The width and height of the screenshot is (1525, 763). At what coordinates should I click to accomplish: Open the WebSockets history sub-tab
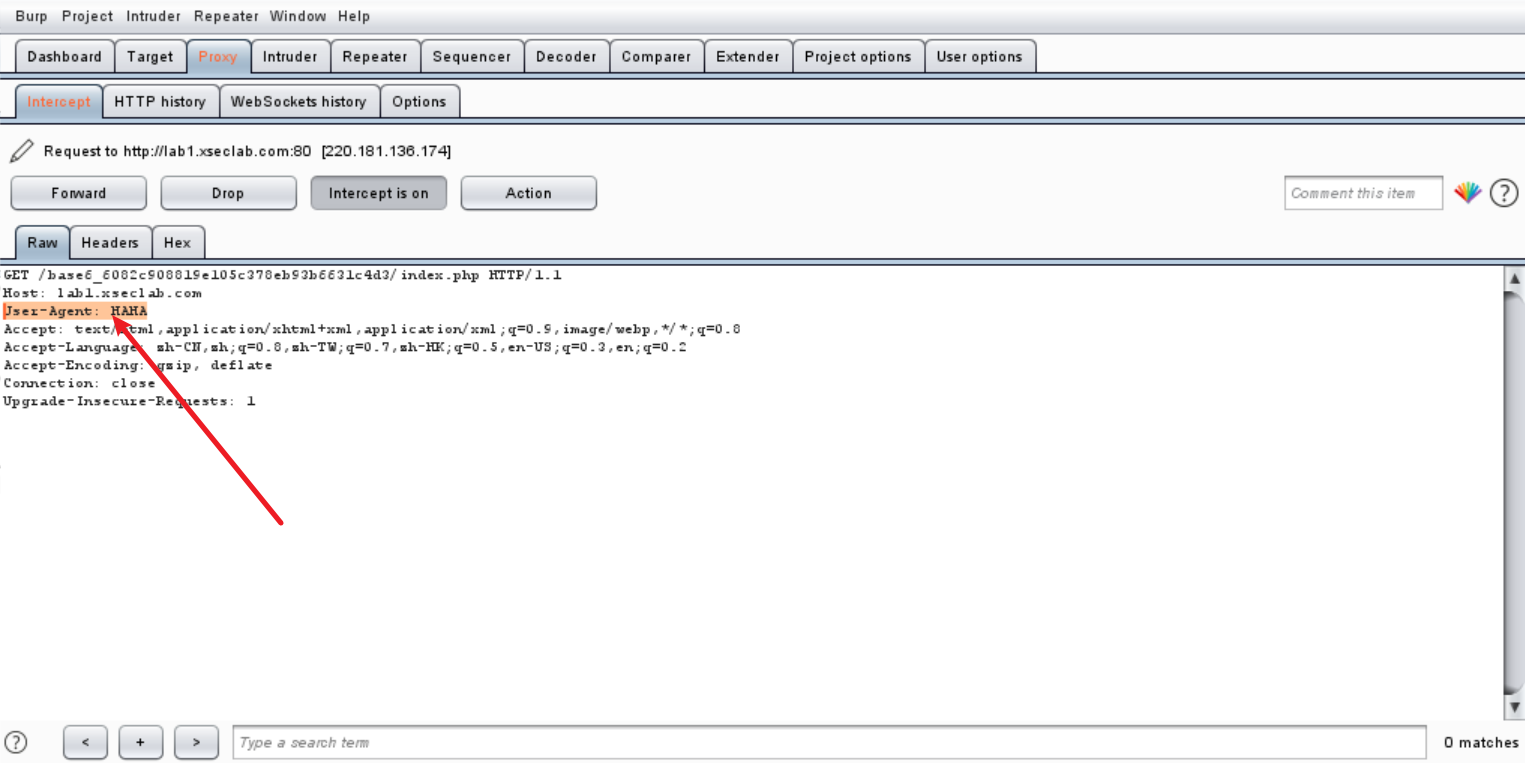[299, 102]
